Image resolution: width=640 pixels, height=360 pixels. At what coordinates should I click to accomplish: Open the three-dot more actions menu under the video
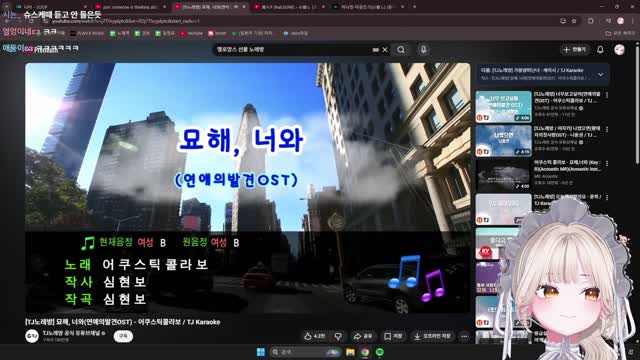[464, 336]
